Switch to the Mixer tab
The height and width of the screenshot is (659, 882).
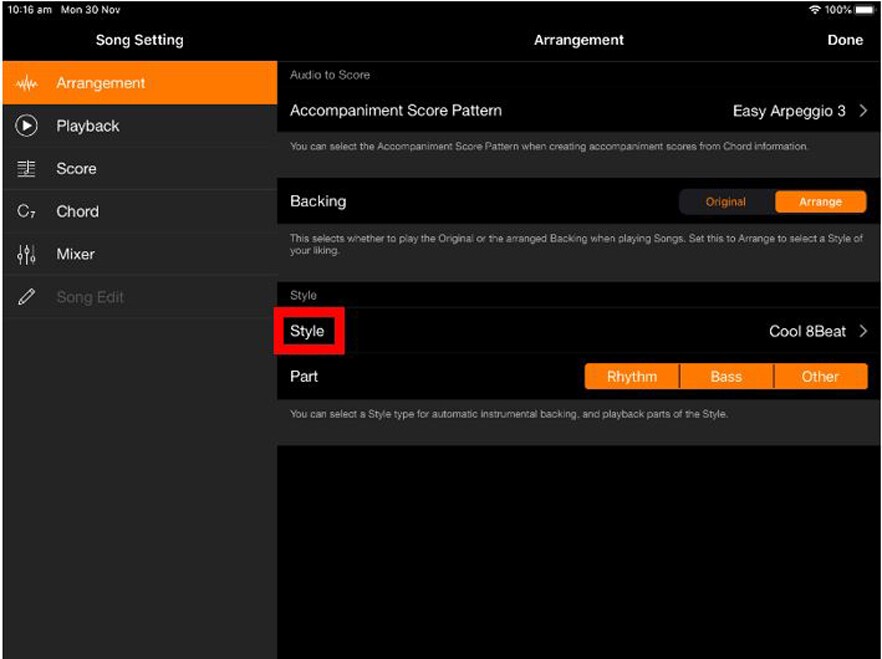(x=76, y=255)
